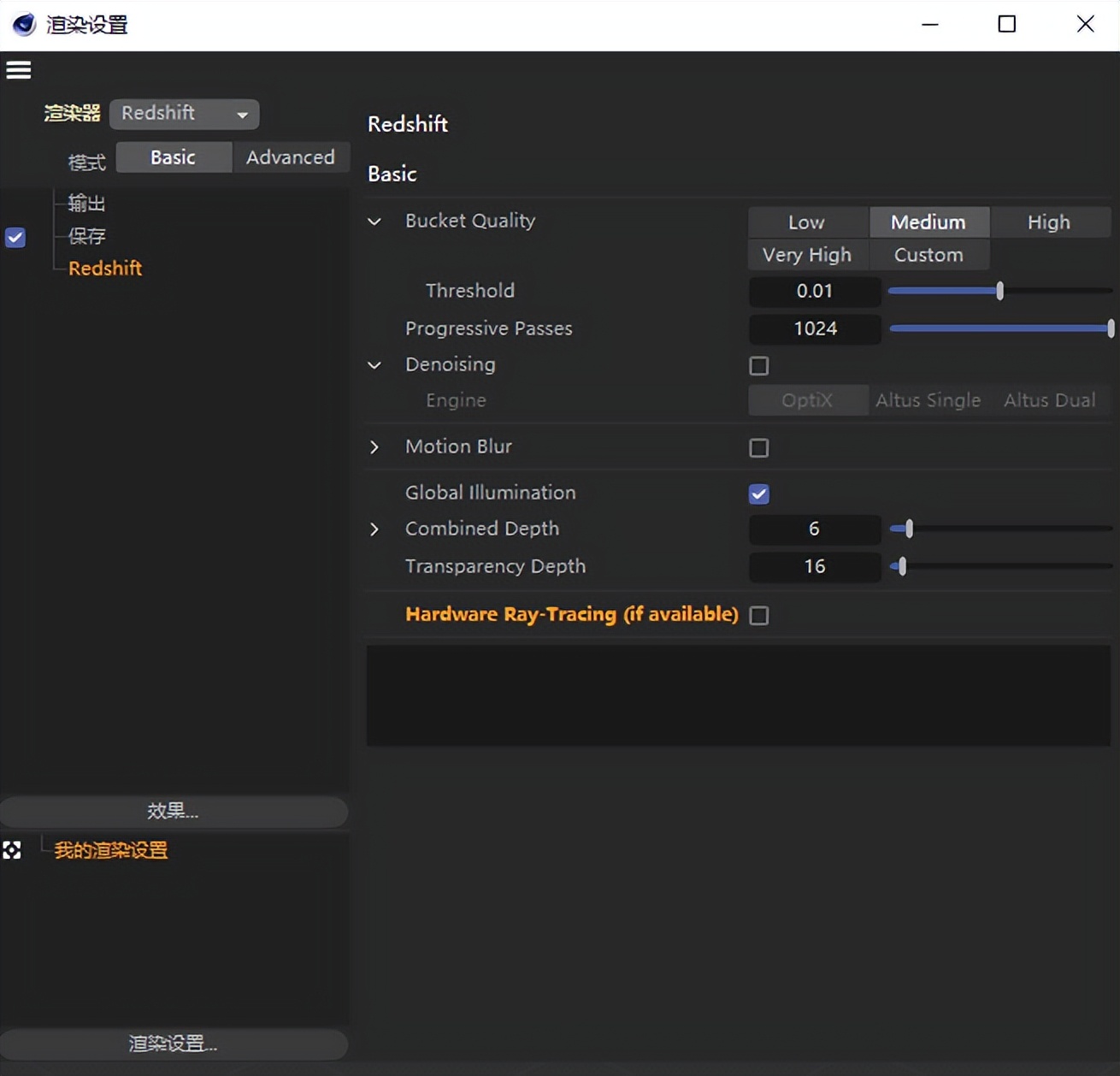Select 输出 in the settings tree
This screenshot has height=1076, width=1120.
pyautogui.click(x=86, y=203)
